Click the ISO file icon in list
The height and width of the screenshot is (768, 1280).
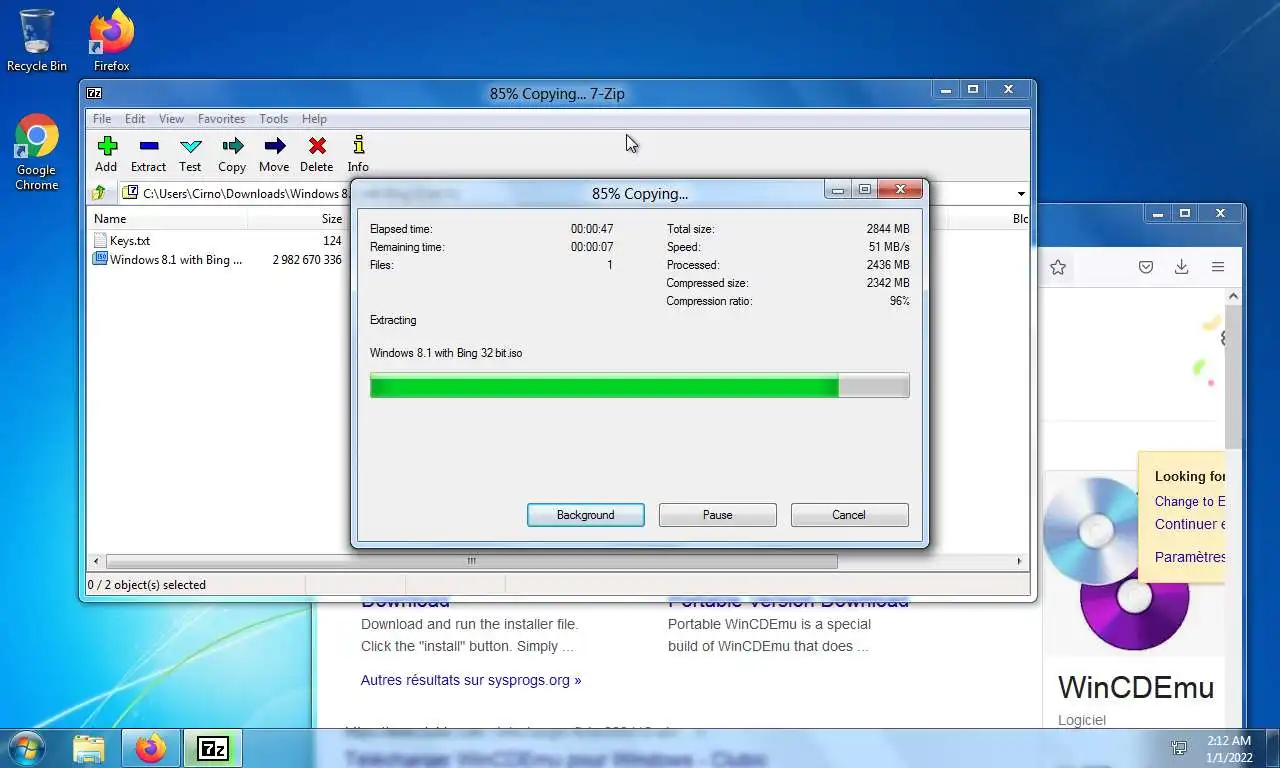click(100, 259)
